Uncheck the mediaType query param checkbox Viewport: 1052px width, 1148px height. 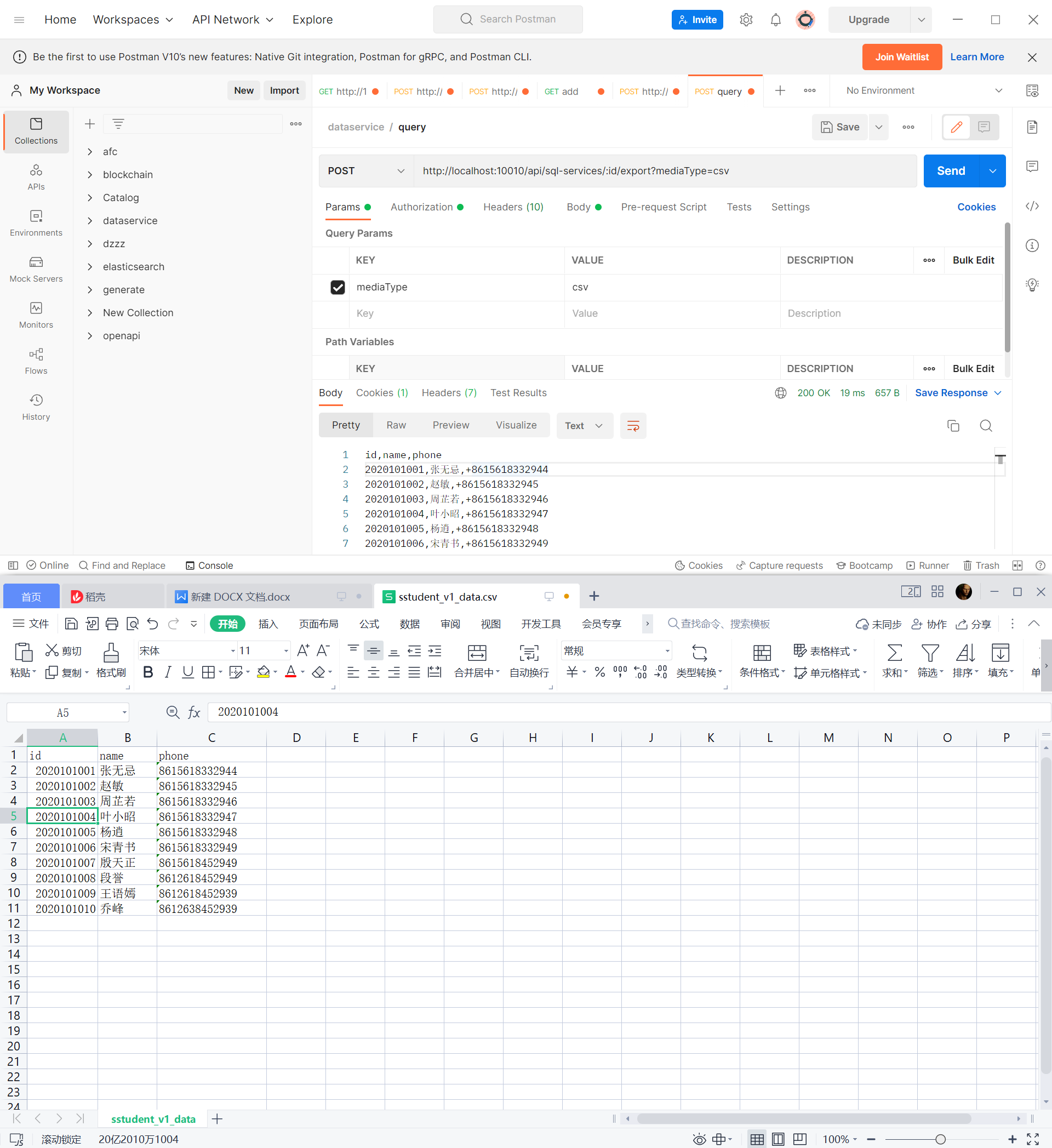(338, 287)
